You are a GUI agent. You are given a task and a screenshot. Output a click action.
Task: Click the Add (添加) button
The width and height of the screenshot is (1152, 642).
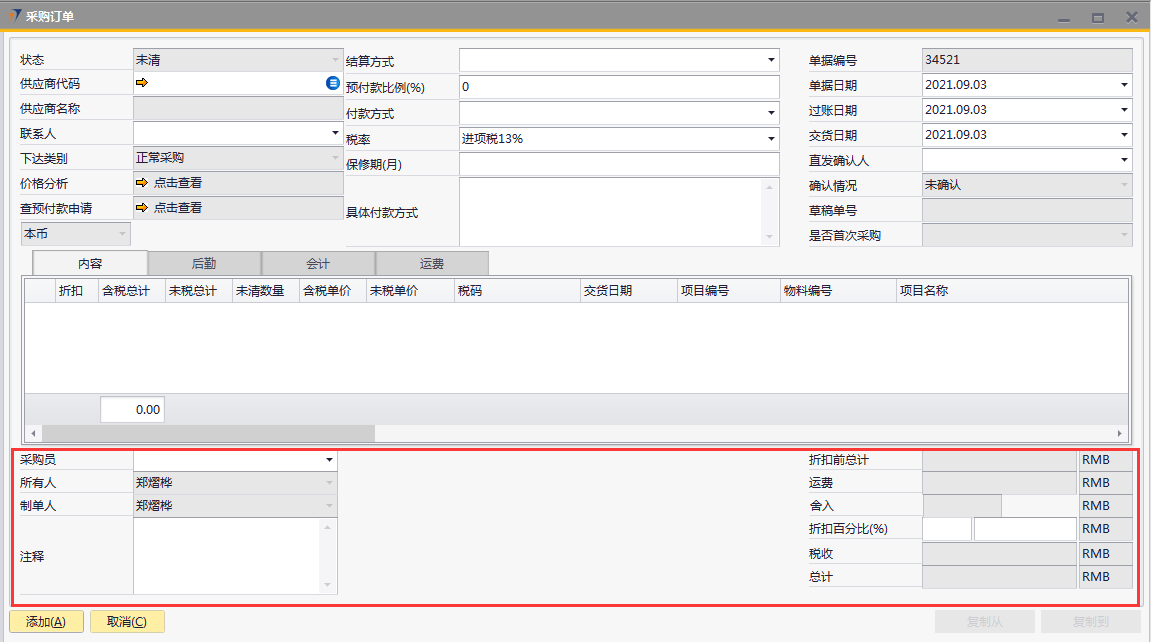(46, 621)
